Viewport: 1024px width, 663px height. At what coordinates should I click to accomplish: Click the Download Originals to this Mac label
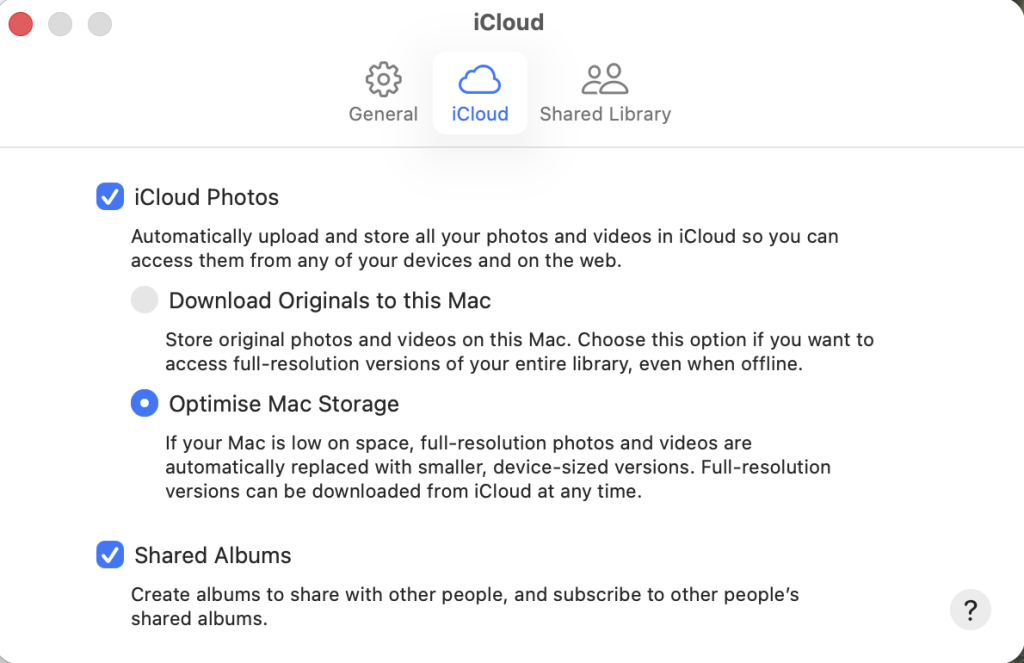(330, 300)
